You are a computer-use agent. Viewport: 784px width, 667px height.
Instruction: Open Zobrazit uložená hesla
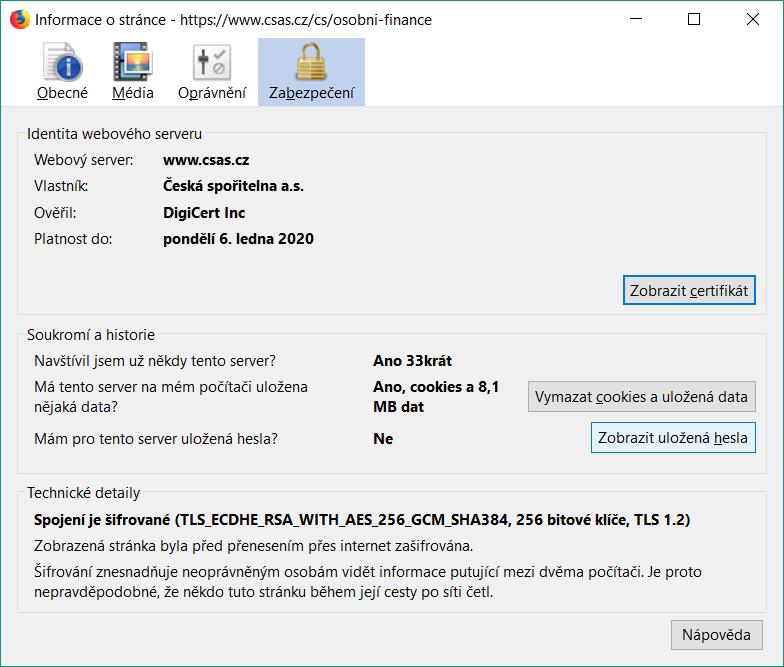pyautogui.click(x=673, y=438)
